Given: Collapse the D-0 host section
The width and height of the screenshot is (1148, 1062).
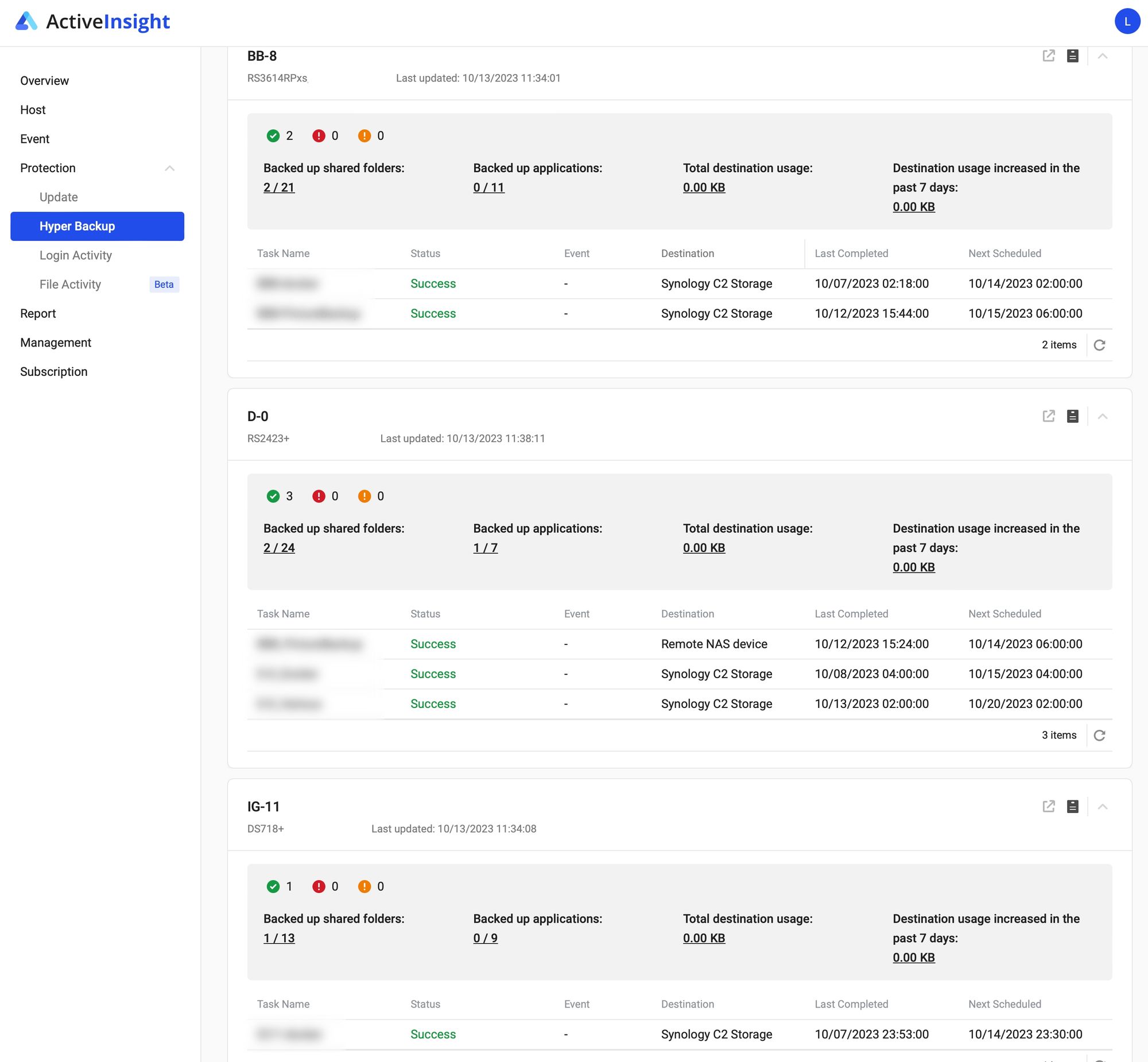Looking at the screenshot, I should click(x=1102, y=416).
